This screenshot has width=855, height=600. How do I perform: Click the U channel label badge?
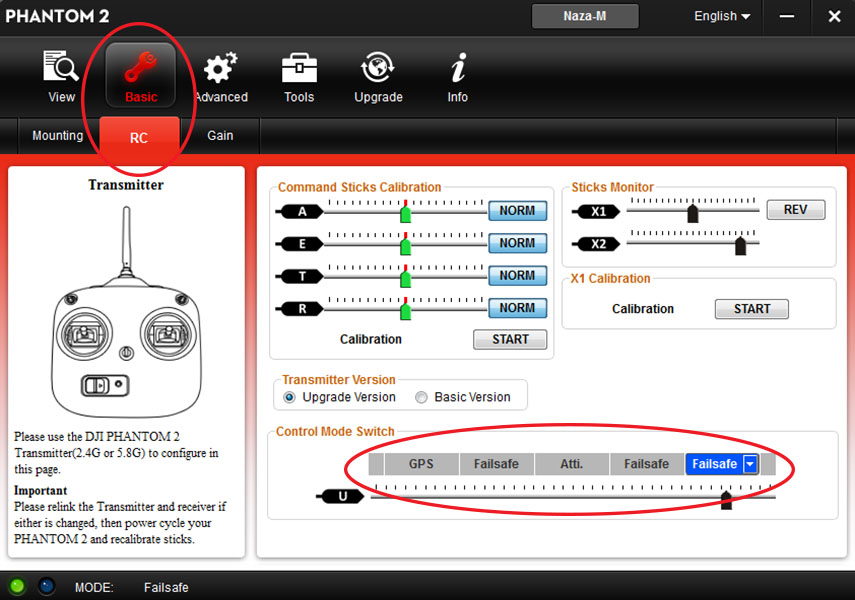pyautogui.click(x=340, y=496)
